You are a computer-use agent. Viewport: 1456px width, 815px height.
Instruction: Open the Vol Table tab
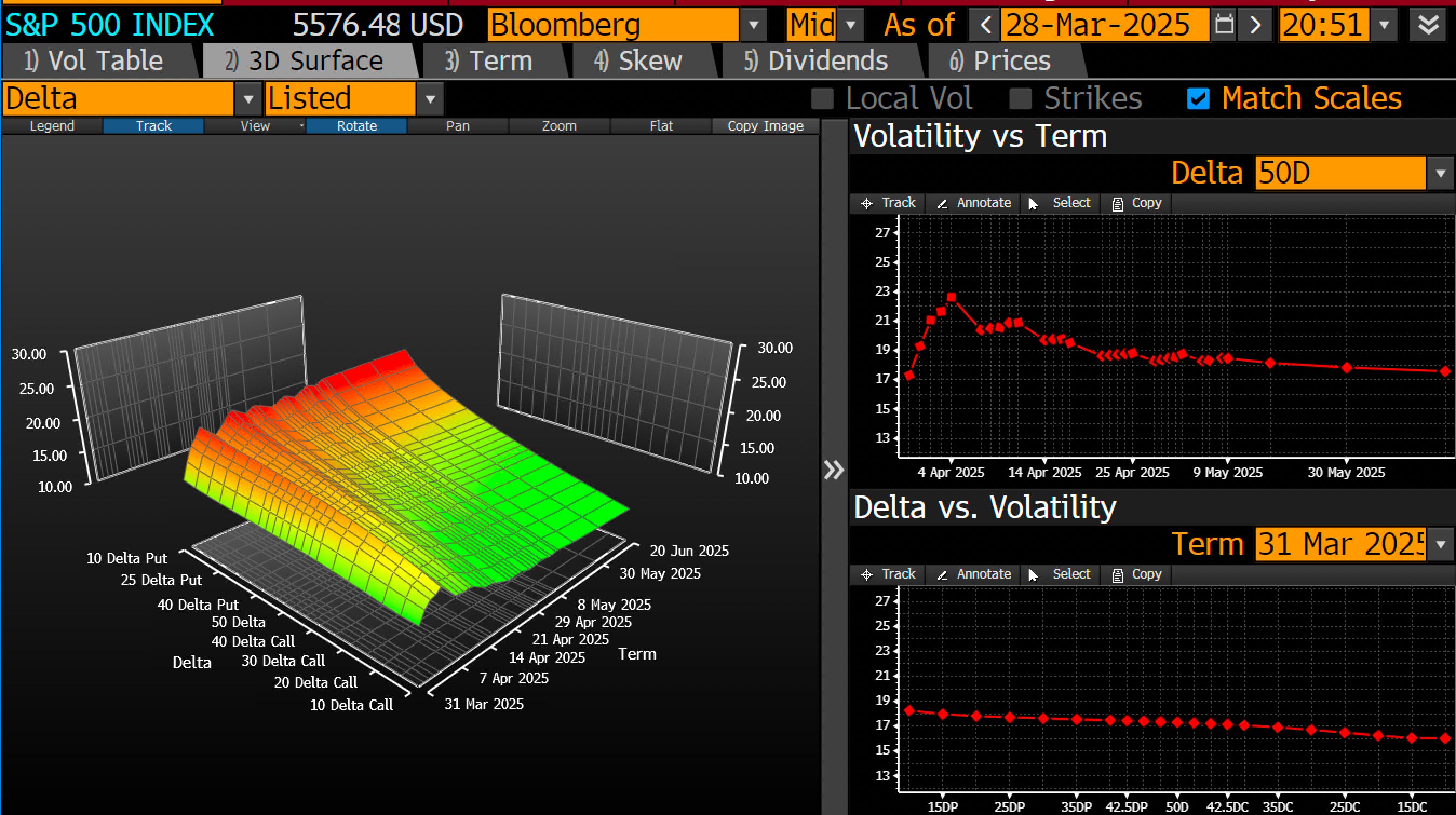point(99,60)
